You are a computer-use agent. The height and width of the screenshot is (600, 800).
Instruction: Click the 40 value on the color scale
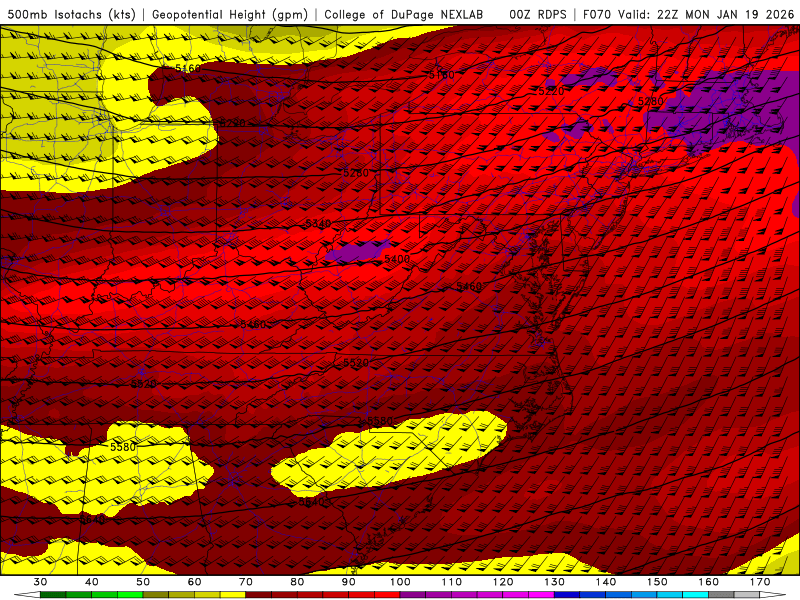(91, 582)
